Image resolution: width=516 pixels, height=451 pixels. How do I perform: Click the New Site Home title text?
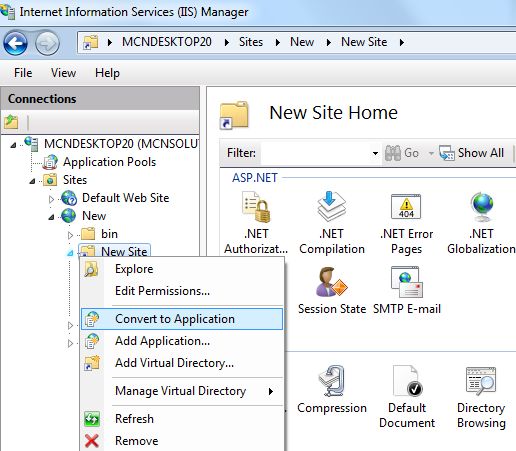[333, 113]
